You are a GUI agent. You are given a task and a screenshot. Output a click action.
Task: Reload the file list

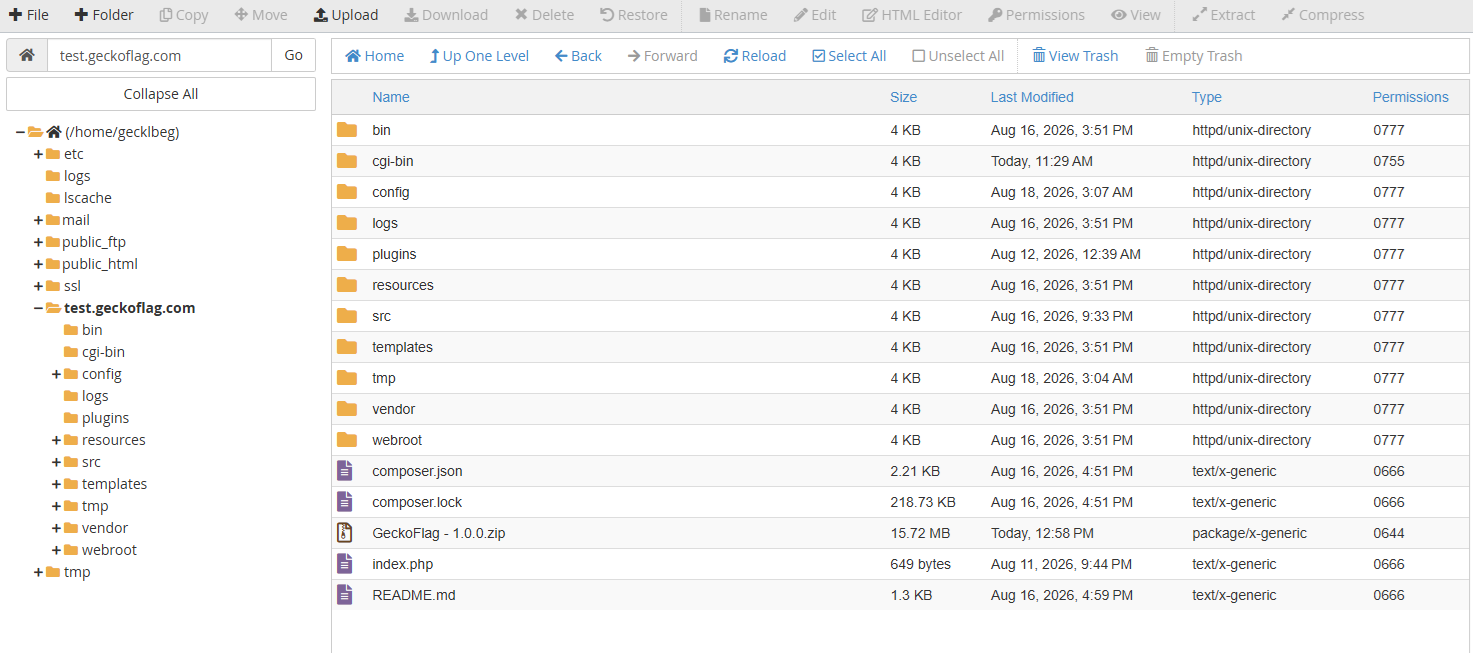point(755,56)
